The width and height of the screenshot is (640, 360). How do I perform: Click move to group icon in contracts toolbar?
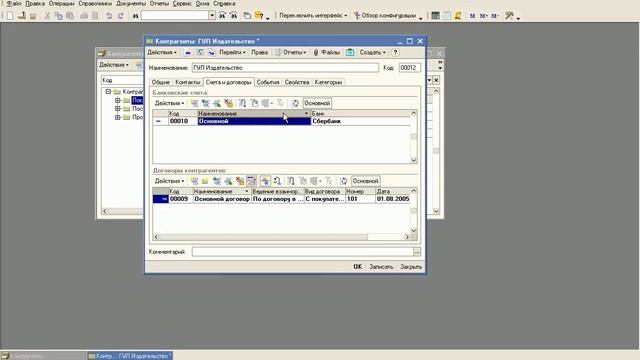277,181
